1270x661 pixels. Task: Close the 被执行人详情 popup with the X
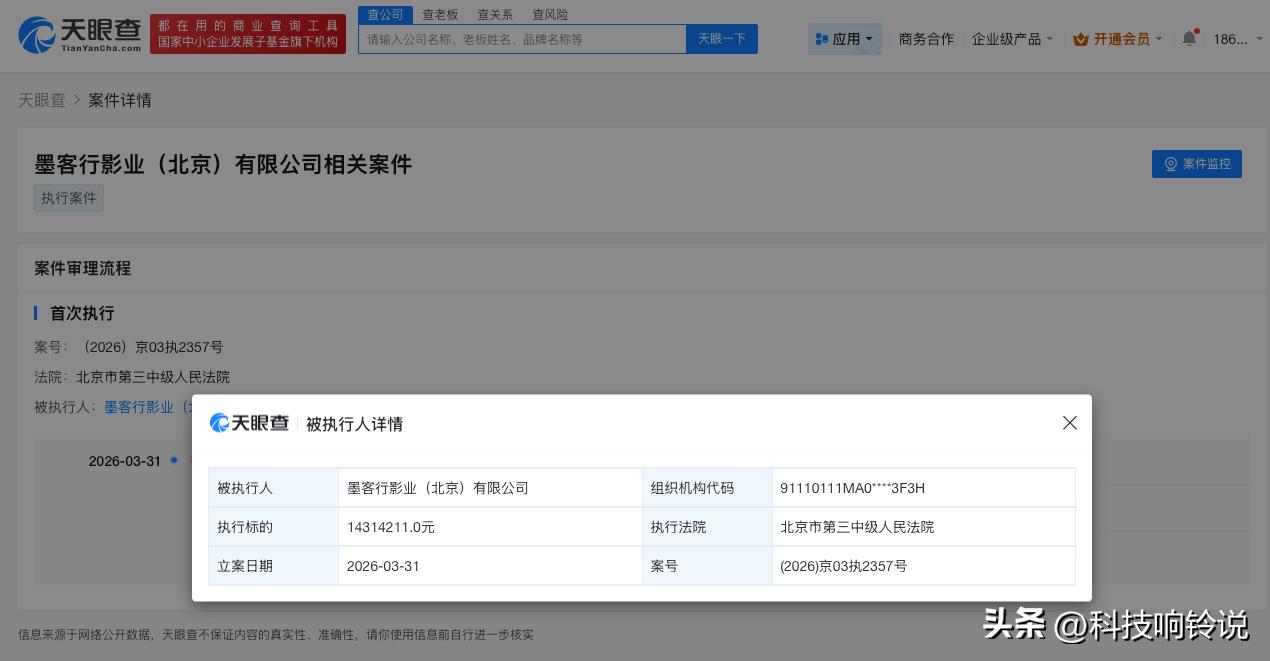(x=1069, y=422)
